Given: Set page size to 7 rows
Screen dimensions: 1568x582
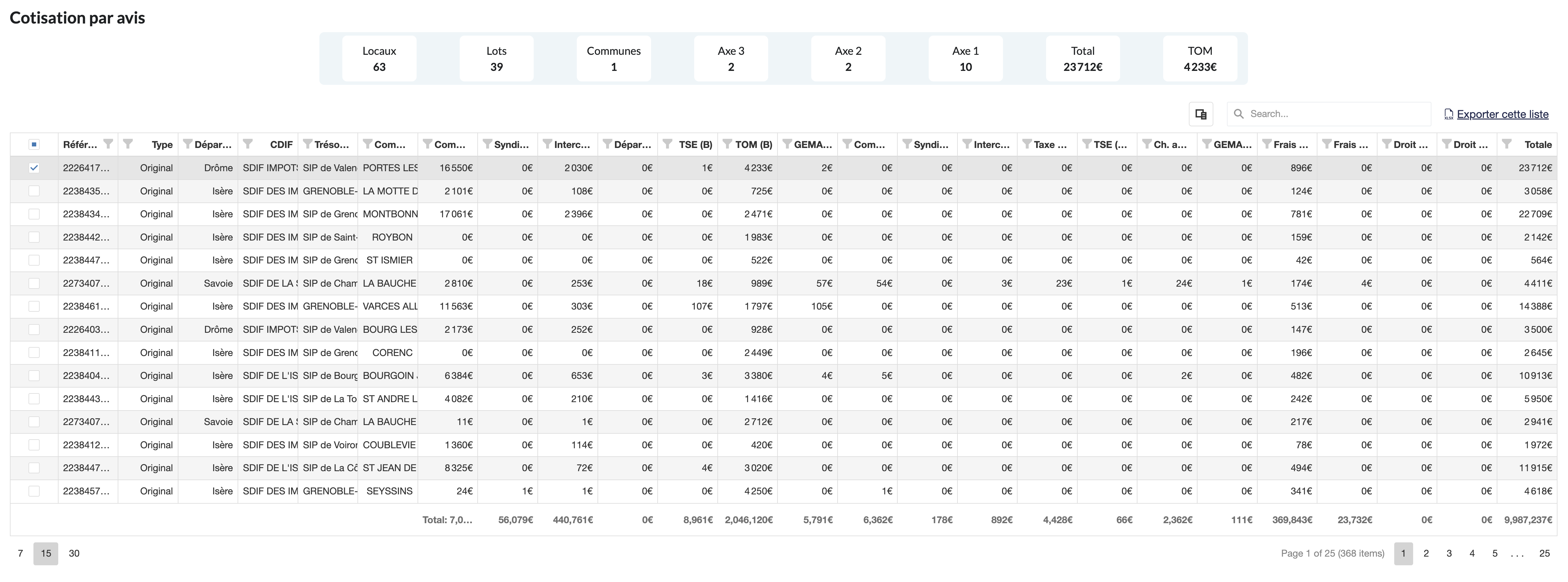Looking at the screenshot, I should (21, 554).
